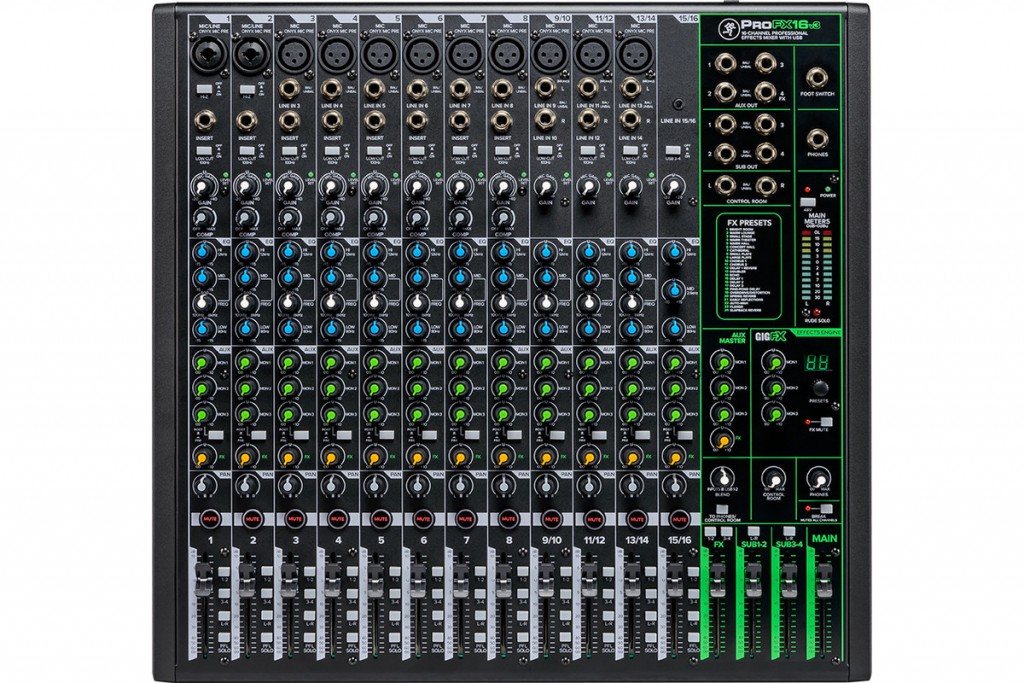Screen dimensions: 1024x683
Task: Click the channel 3 XLR mic input
Action: click(294, 55)
